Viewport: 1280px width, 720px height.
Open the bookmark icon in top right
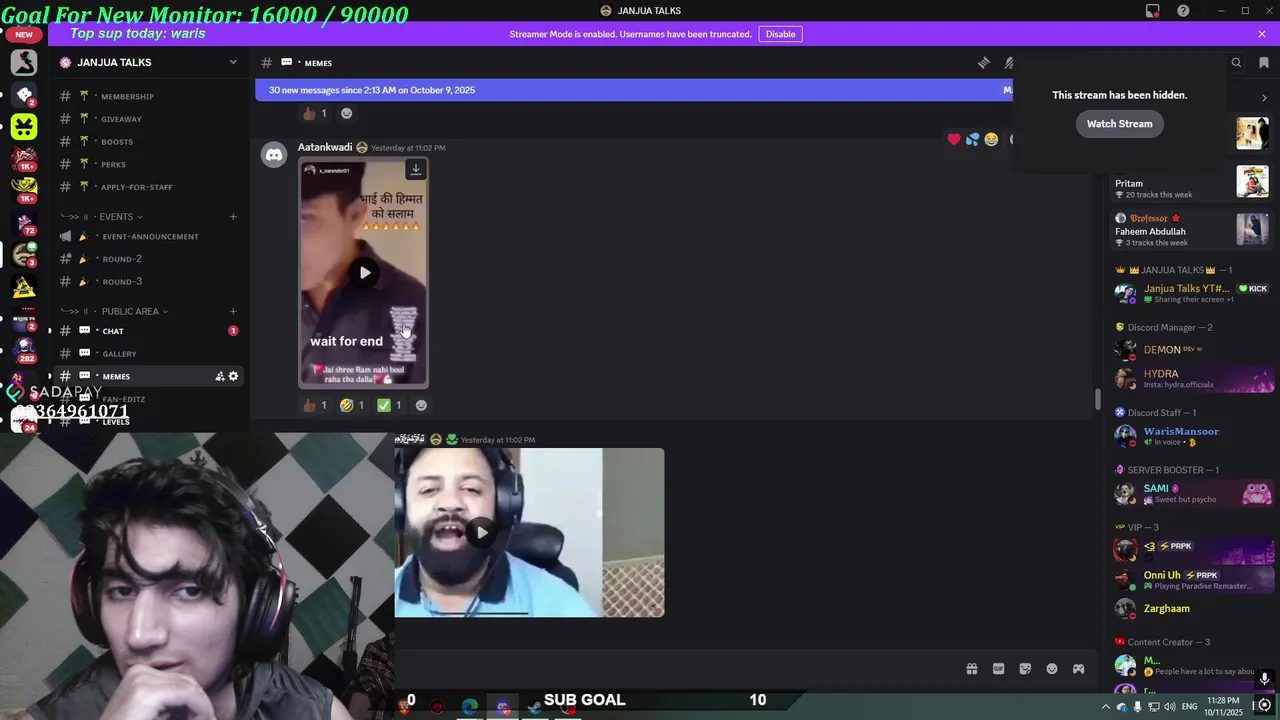[x=1264, y=62]
